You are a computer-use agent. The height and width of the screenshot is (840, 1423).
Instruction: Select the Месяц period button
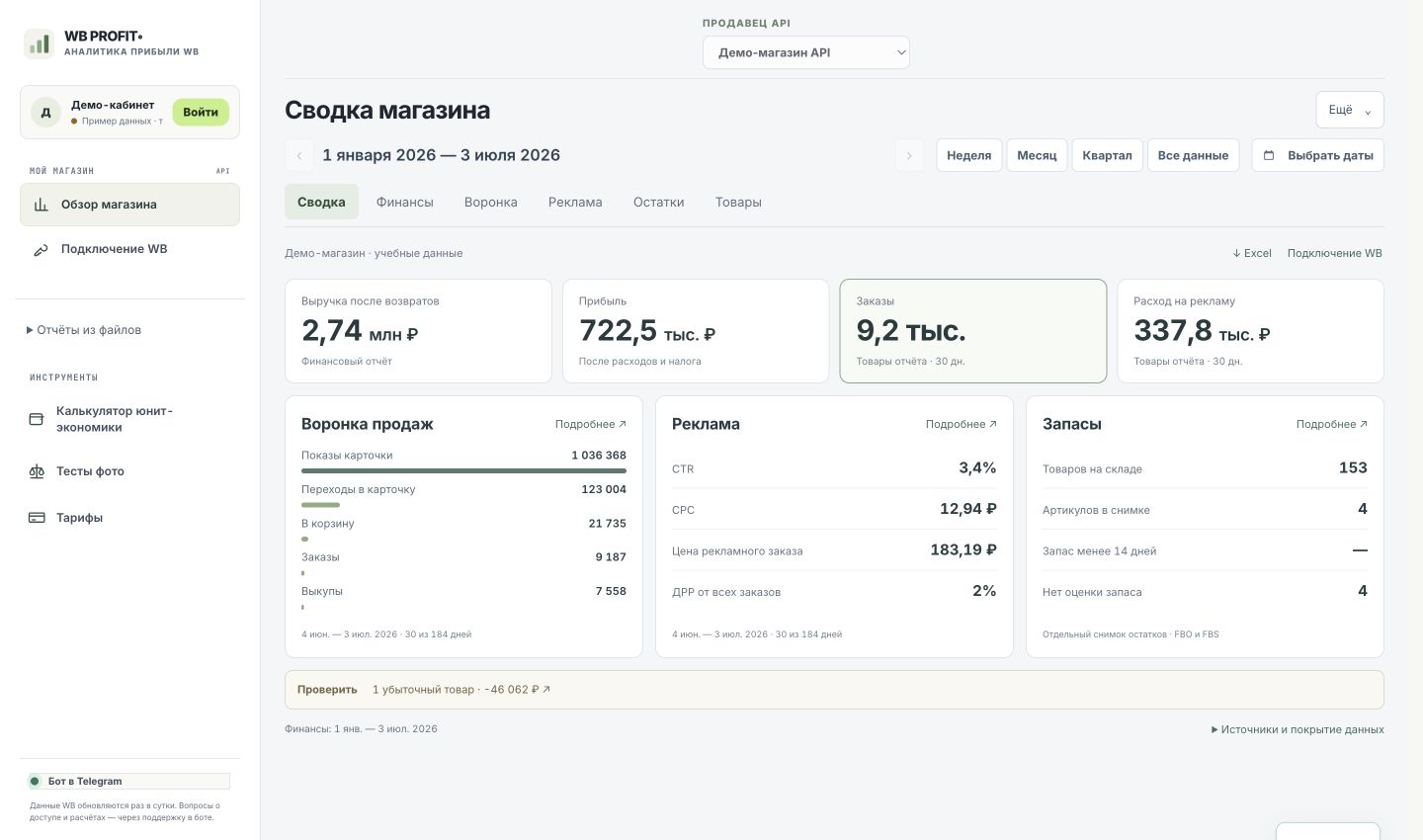pyautogui.click(x=1037, y=155)
